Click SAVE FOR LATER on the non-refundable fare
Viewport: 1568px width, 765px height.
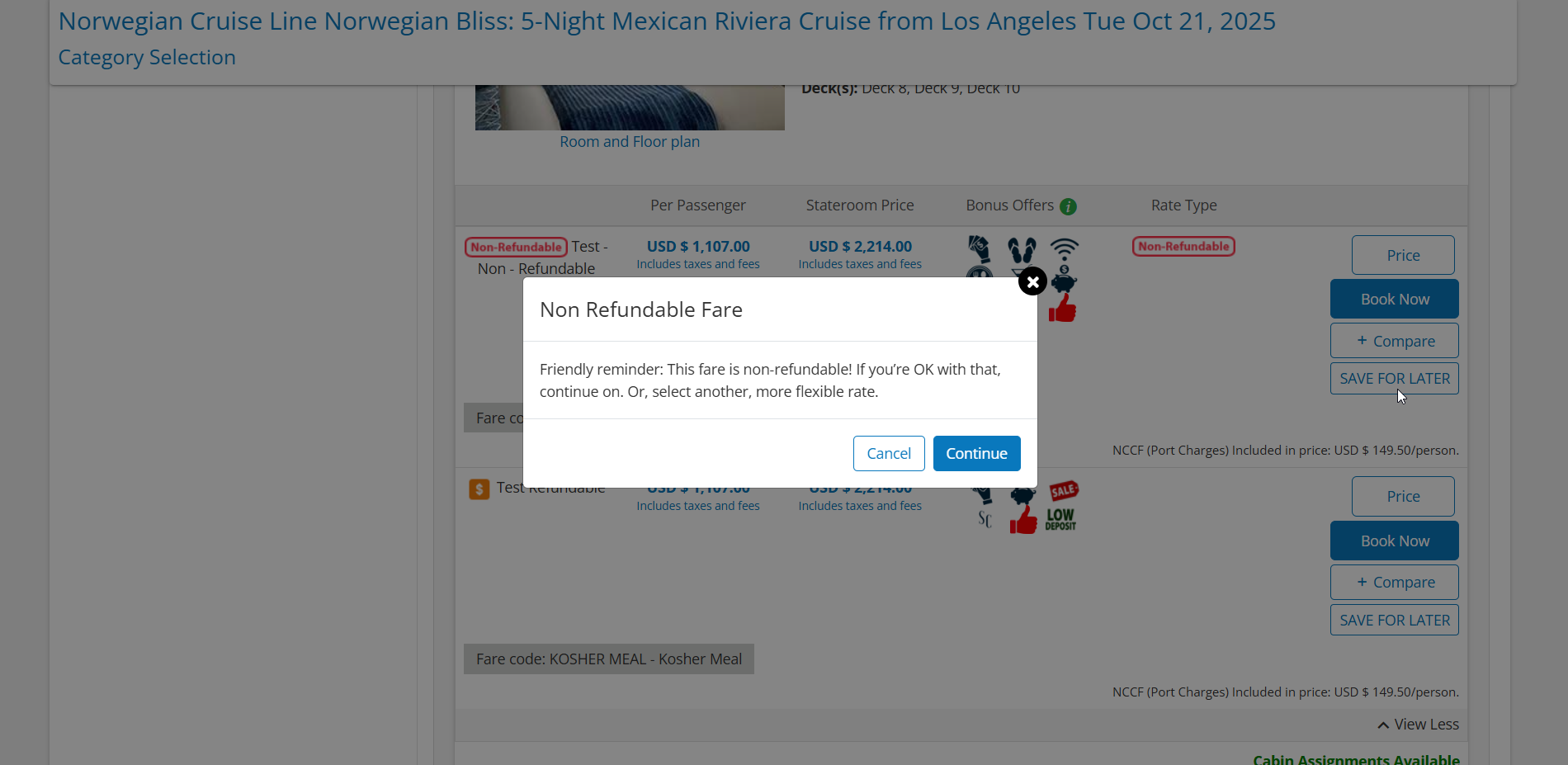[1395, 379]
